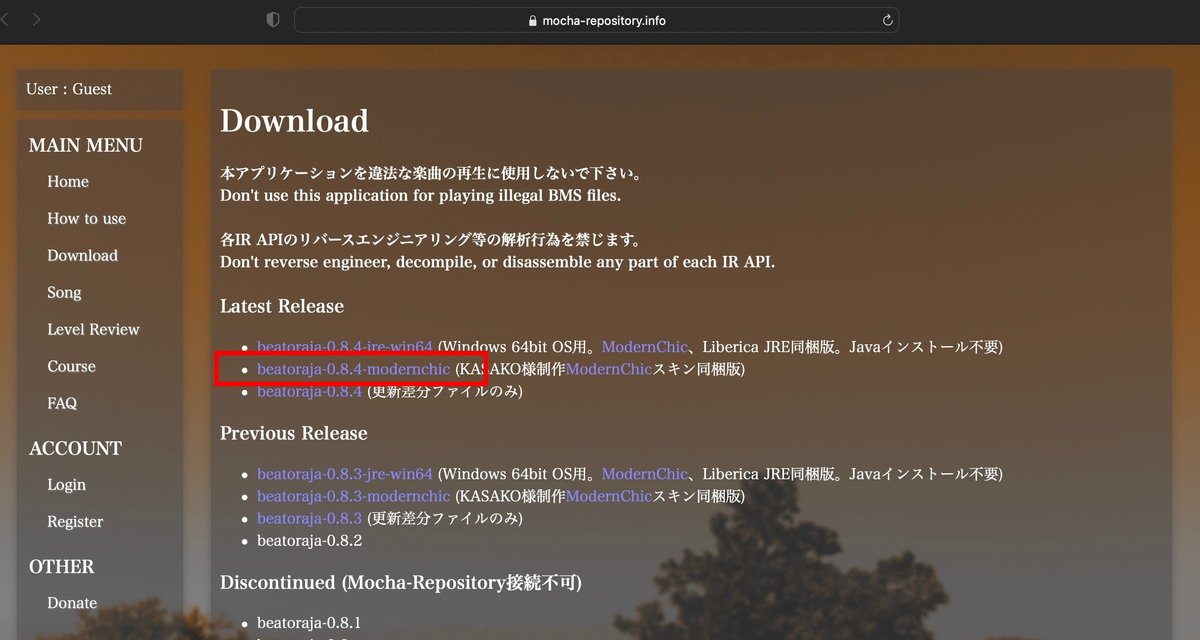Click the reverse engineer warning text

498,262
